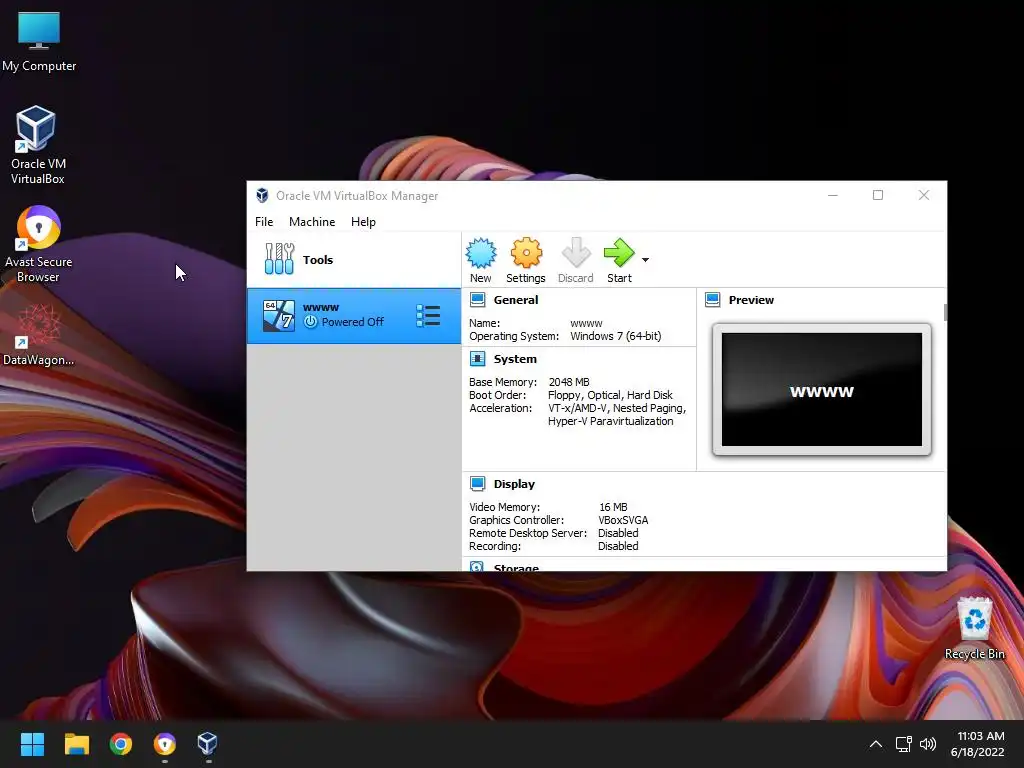Click 'Hyper-V Paravirtualization' acceleration text
This screenshot has height=768, width=1024.
point(611,421)
